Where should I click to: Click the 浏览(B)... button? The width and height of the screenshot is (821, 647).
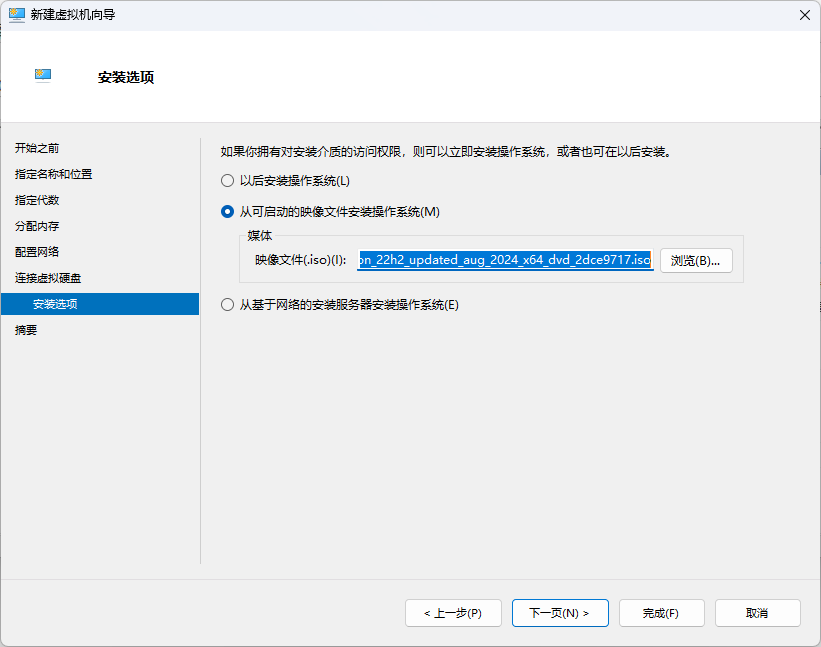pos(696,260)
